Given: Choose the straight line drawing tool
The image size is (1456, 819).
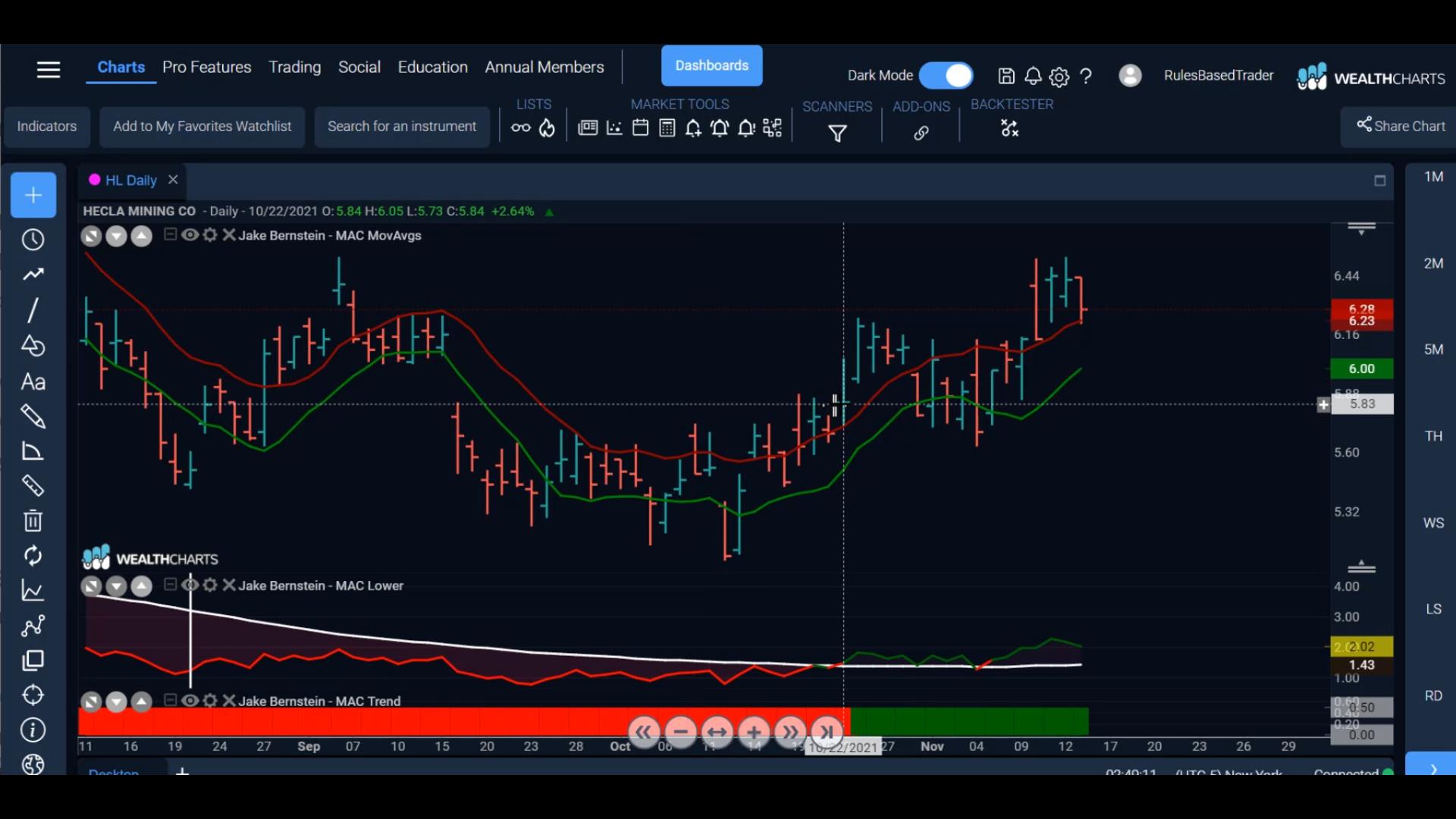Looking at the screenshot, I should [x=33, y=309].
